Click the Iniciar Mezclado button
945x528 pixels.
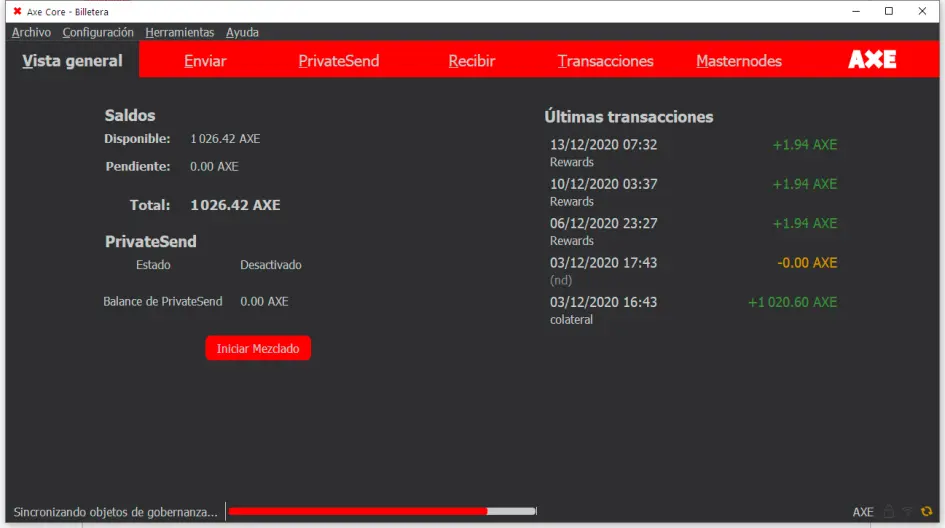258,348
